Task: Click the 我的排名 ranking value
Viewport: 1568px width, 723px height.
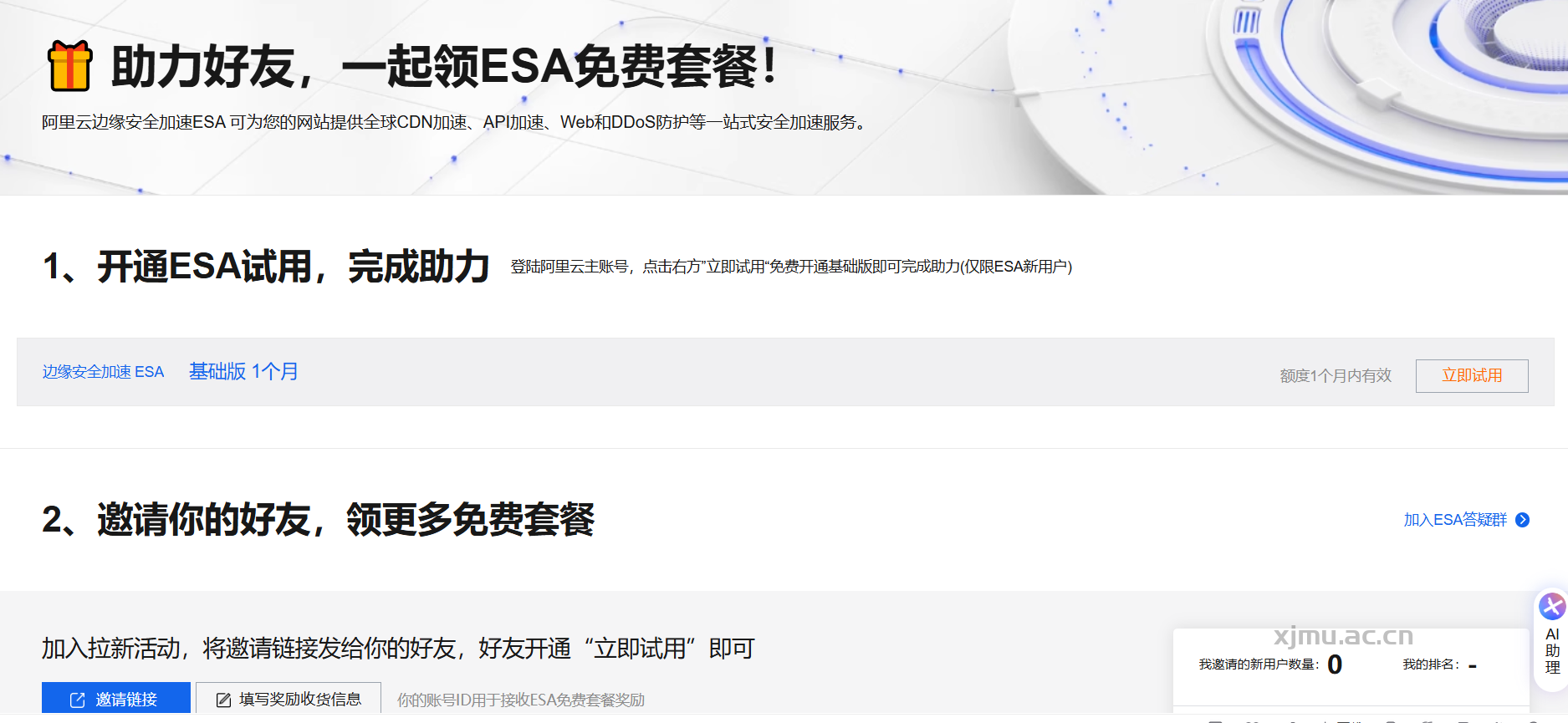Action: (1472, 665)
